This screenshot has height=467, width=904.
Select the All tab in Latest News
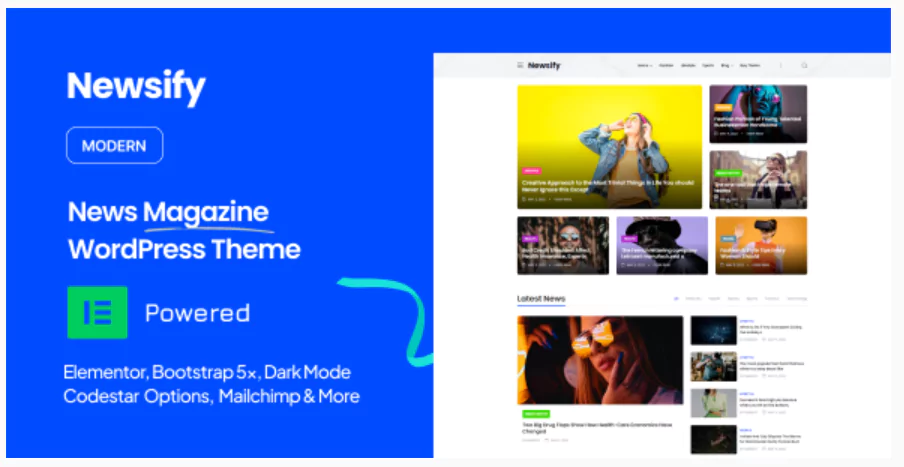tap(676, 299)
